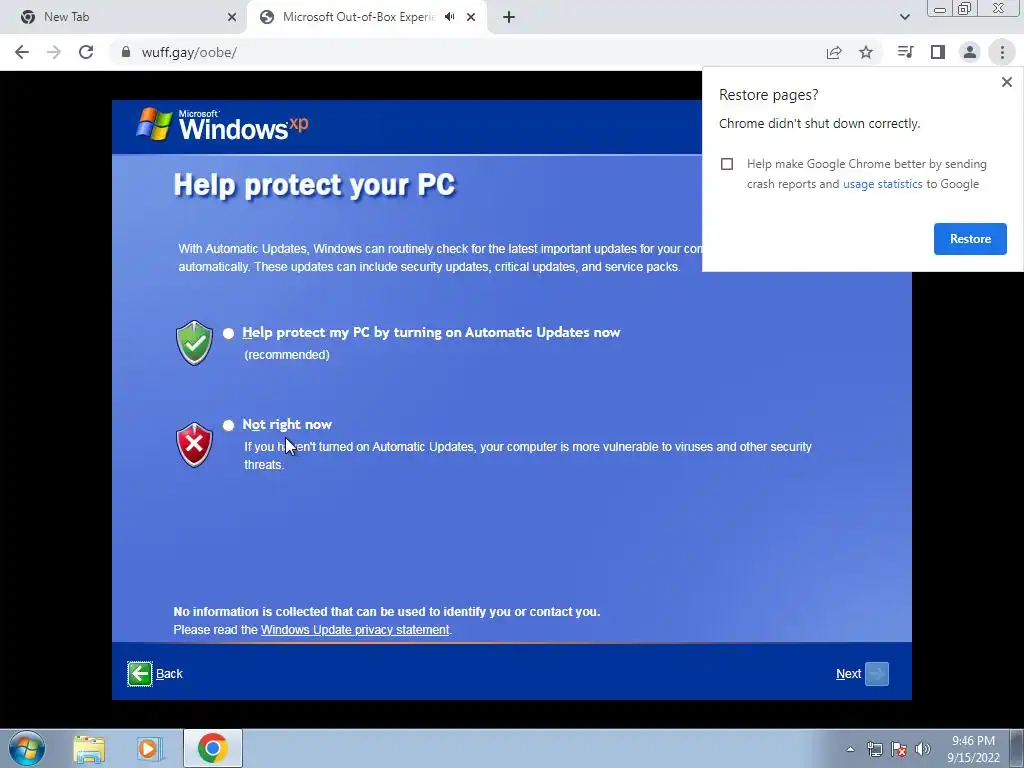Open Chrome's three-dot menu
This screenshot has width=1024, height=768.
[x=1002, y=52]
